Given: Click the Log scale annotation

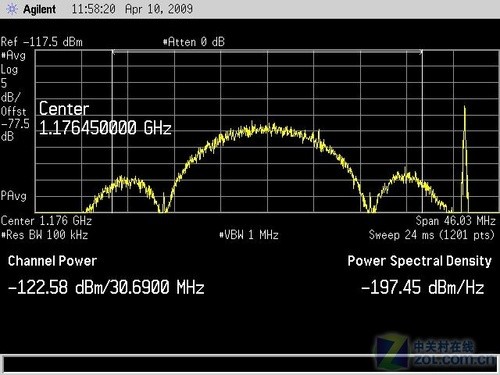Looking at the screenshot, I should [9, 70].
